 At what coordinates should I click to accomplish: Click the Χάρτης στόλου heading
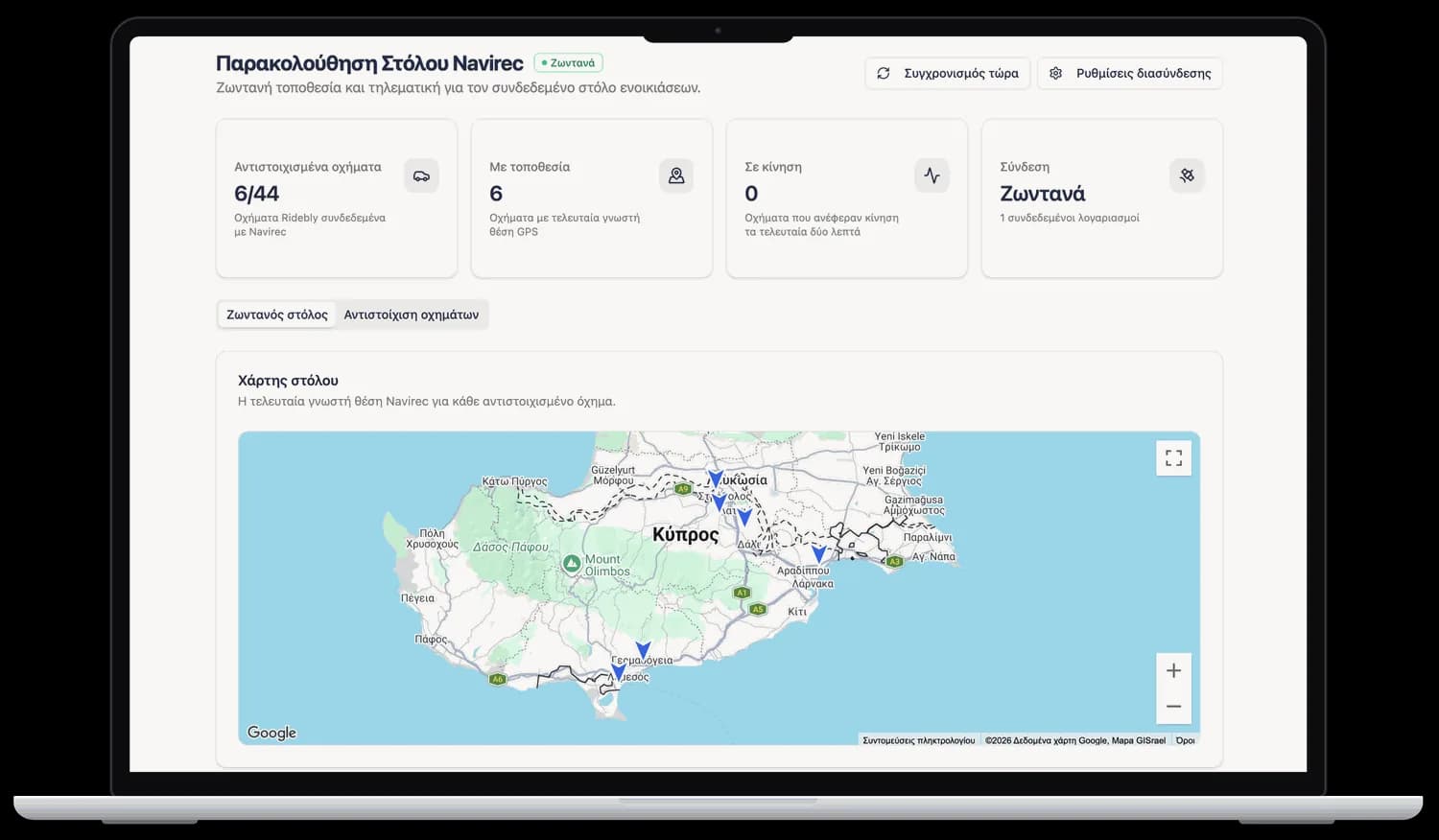(x=288, y=381)
